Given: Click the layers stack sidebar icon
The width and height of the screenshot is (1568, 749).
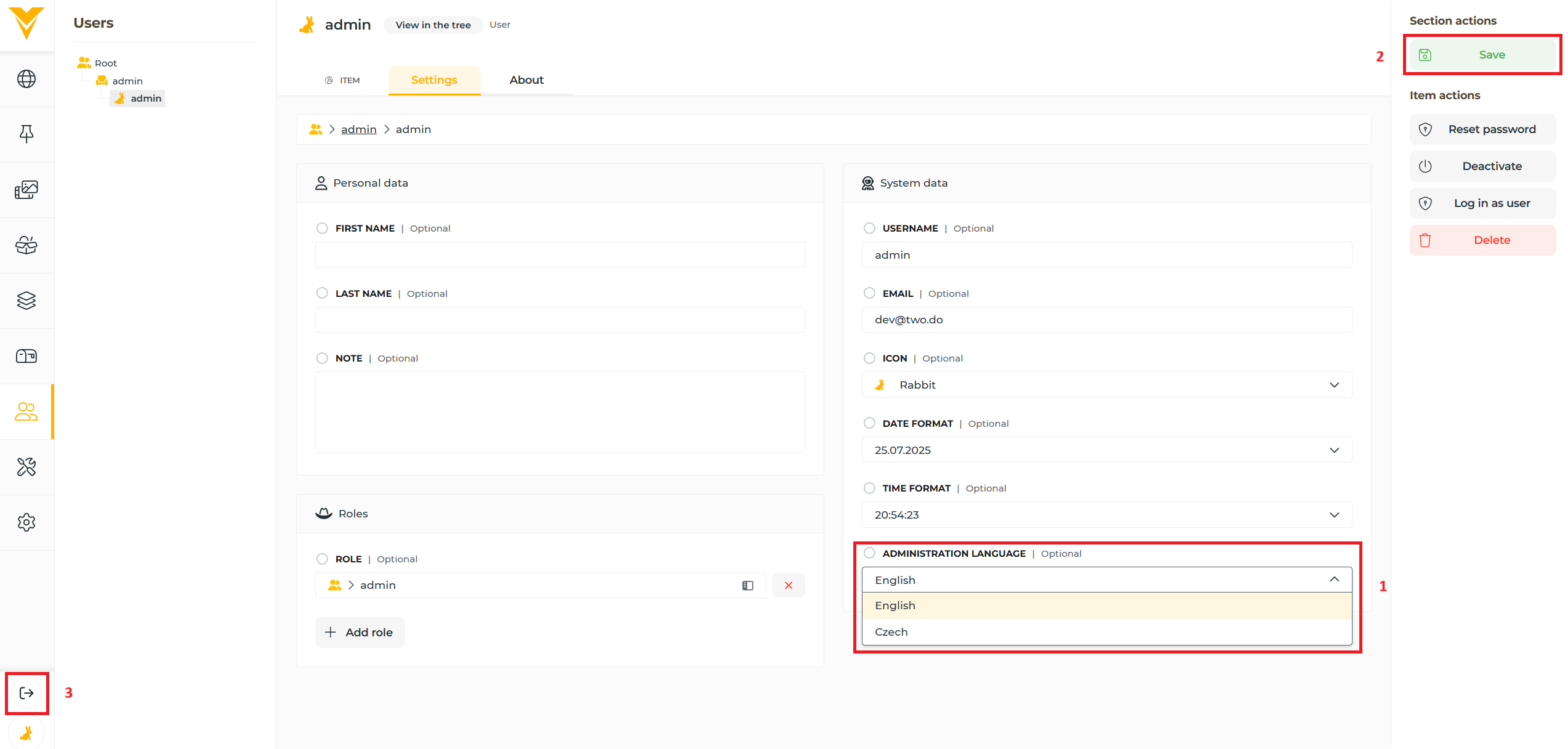Looking at the screenshot, I should 26,301.
